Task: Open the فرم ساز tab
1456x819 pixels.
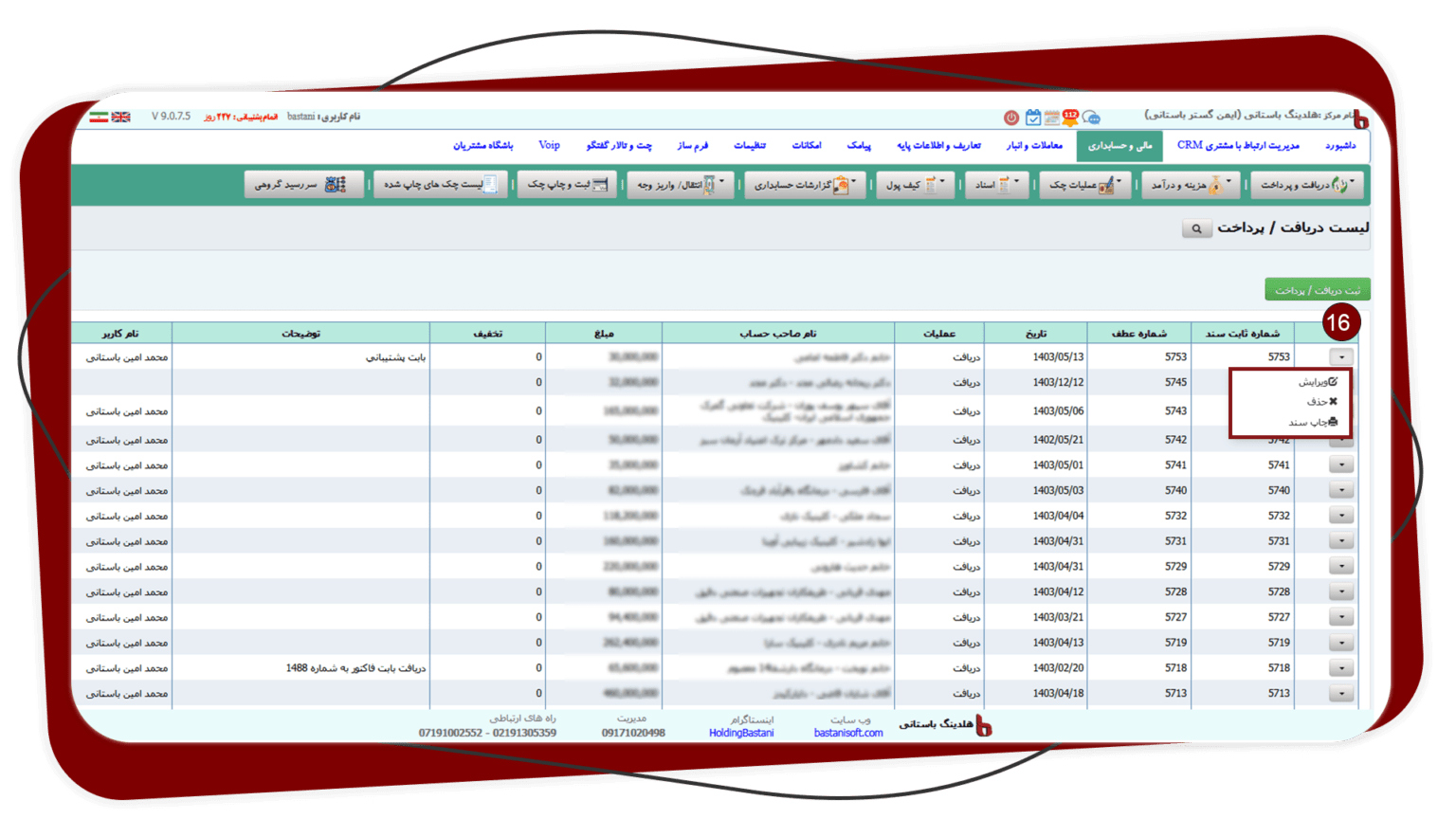Action: click(692, 146)
